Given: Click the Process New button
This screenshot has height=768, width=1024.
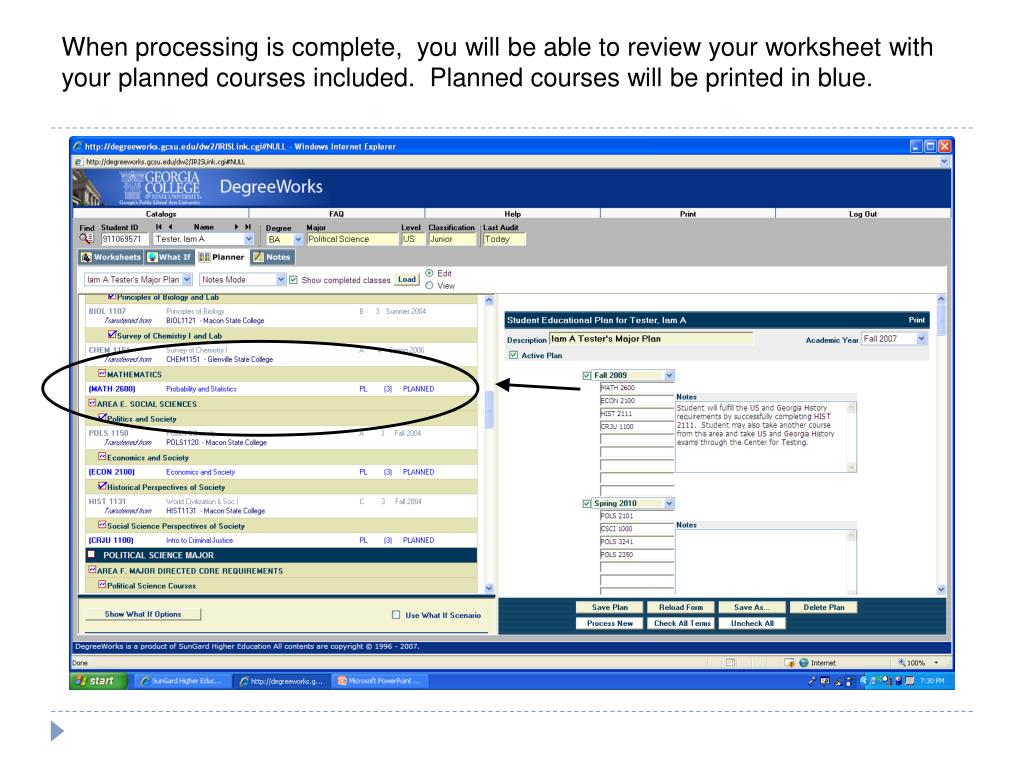Looking at the screenshot, I should 610,624.
